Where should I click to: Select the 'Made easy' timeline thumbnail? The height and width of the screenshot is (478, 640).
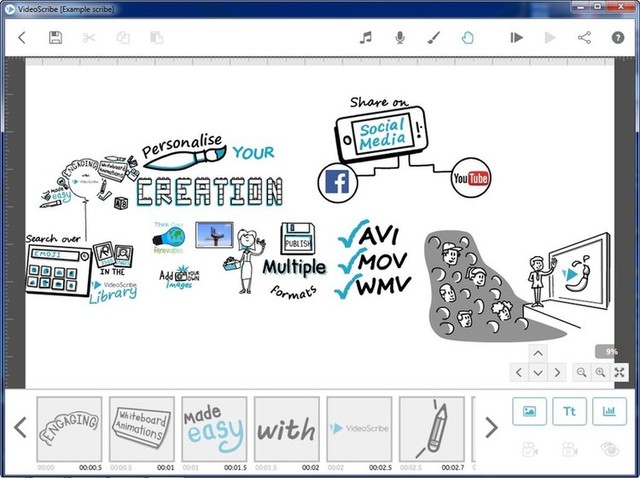pos(214,429)
